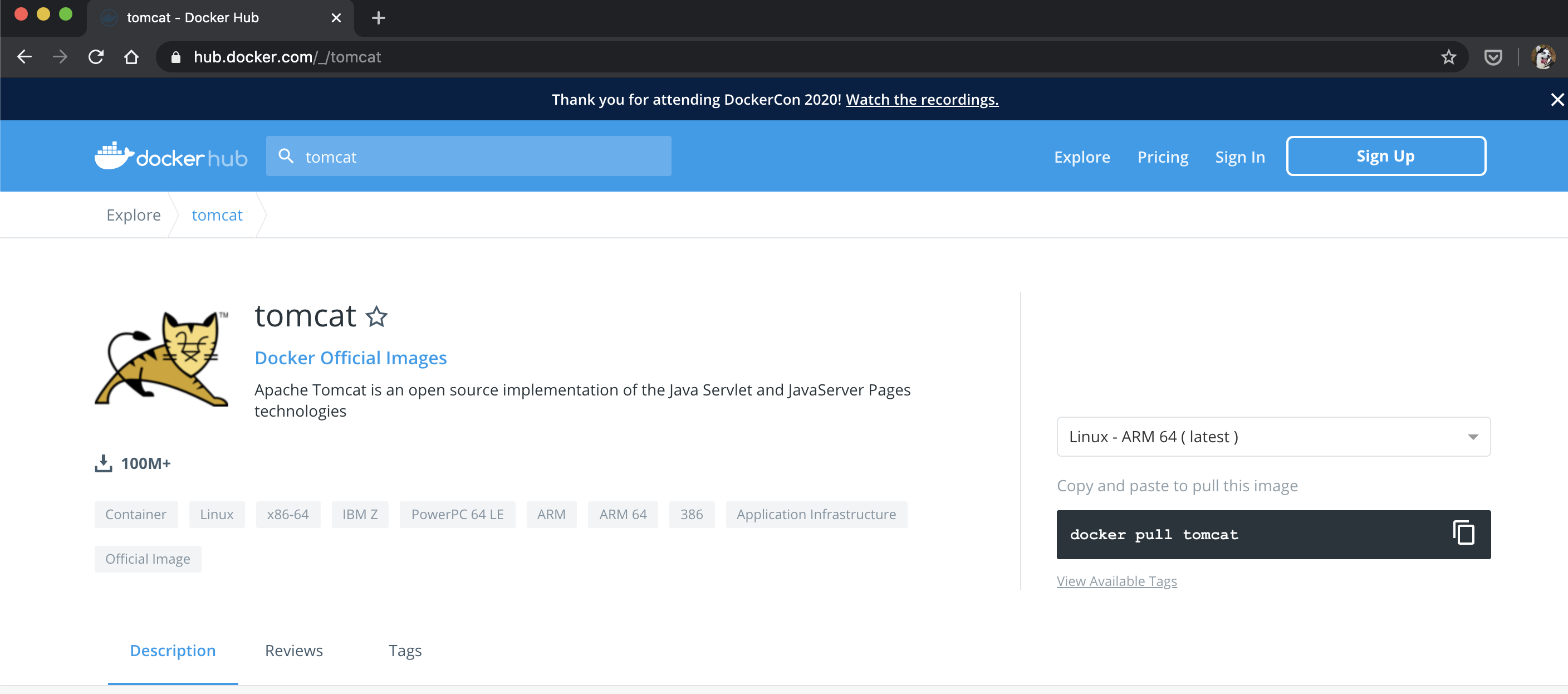
Task: Open the browser profile avatar
Action: point(1543,57)
